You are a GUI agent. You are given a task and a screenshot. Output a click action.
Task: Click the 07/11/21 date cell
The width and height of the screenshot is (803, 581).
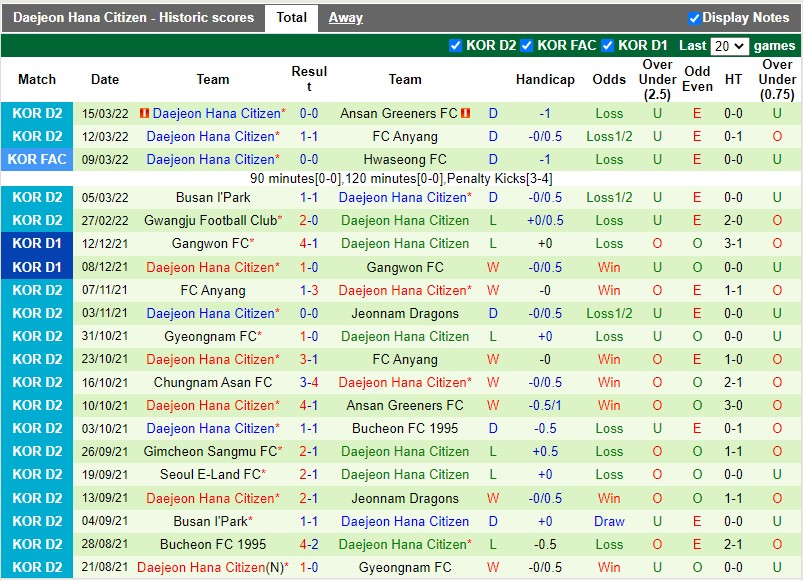click(x=105, y=290)
